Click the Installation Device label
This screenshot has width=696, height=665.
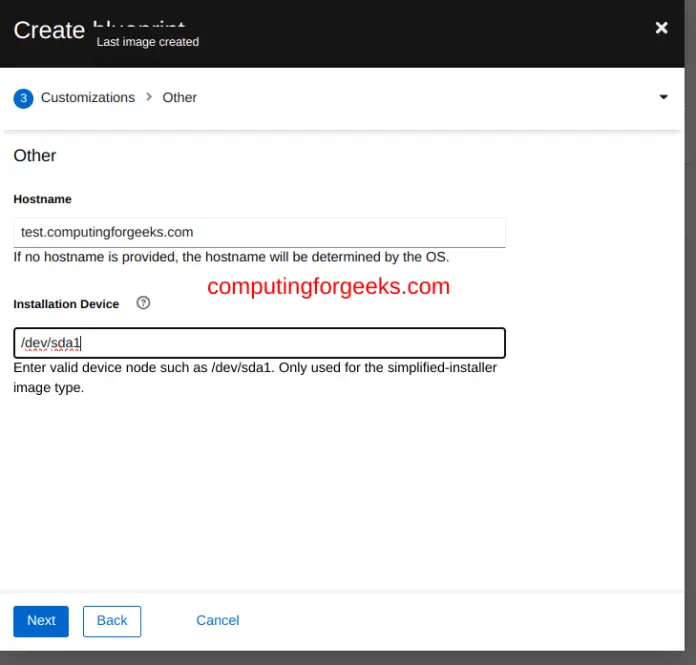point(66,304)
